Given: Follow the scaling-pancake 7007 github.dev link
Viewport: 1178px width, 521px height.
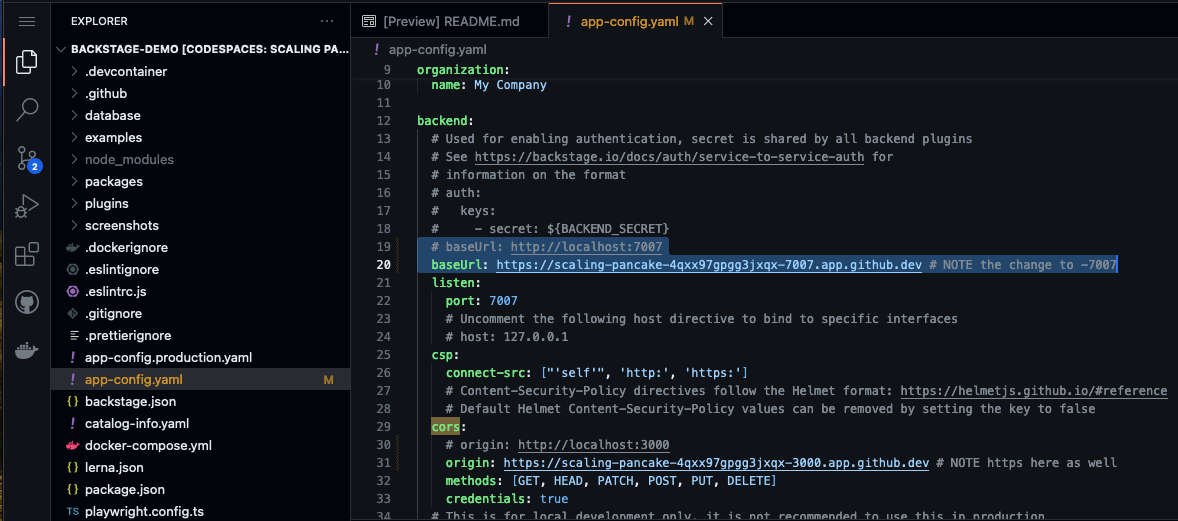Looking at the screenshot, I should click(x=708, y=265).
